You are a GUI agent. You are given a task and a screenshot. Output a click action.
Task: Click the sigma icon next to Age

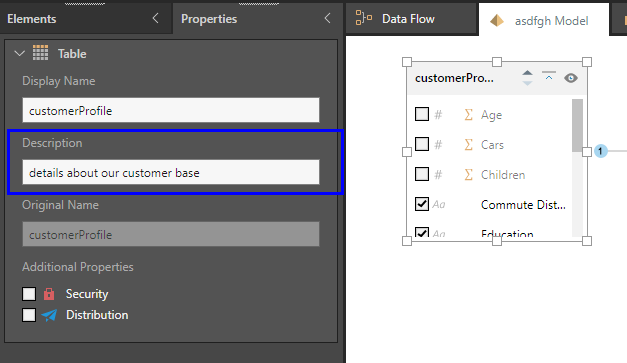click(468, 115)
